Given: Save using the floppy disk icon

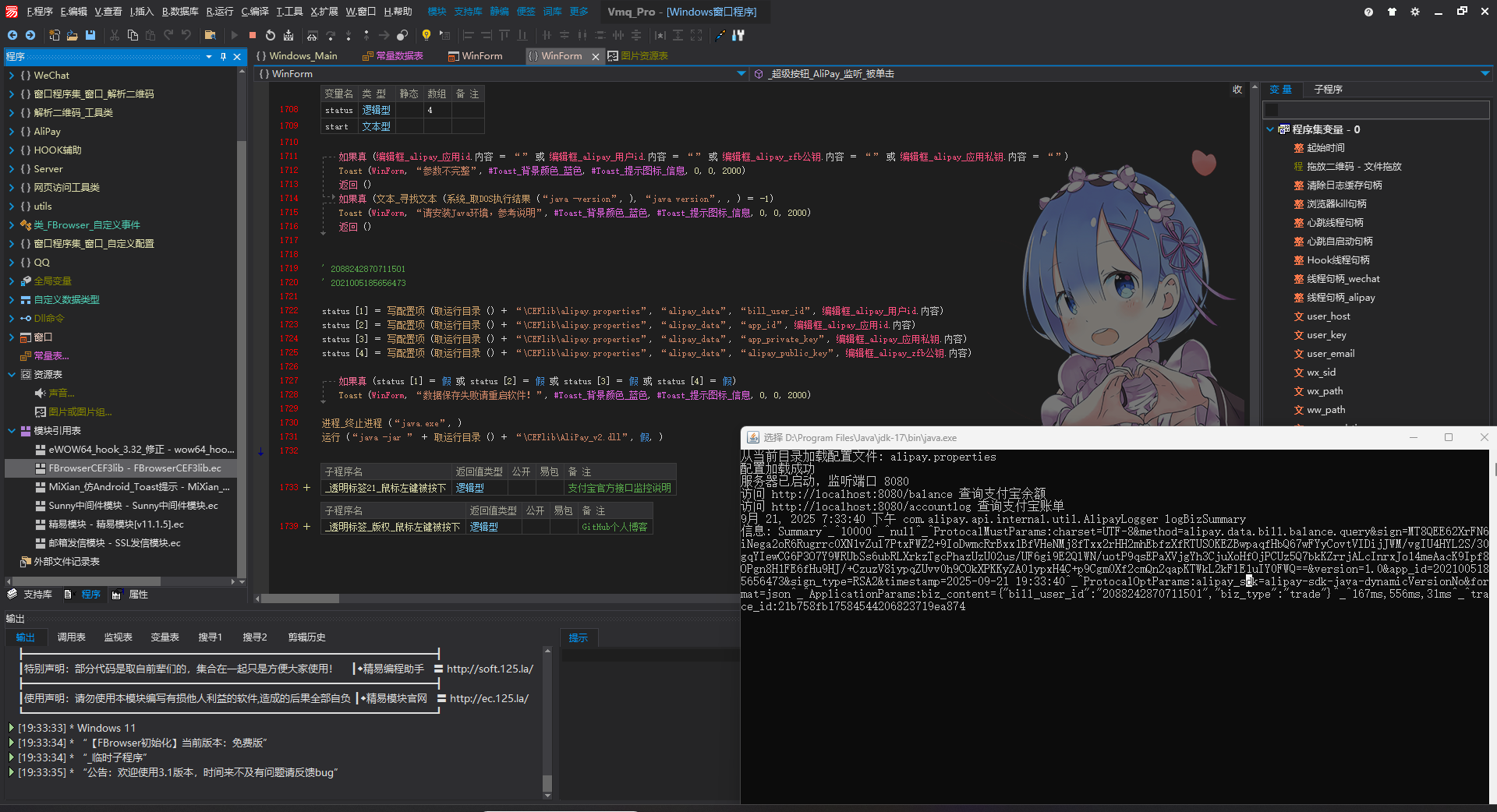Looking at the screenshot, I should 90,35.
